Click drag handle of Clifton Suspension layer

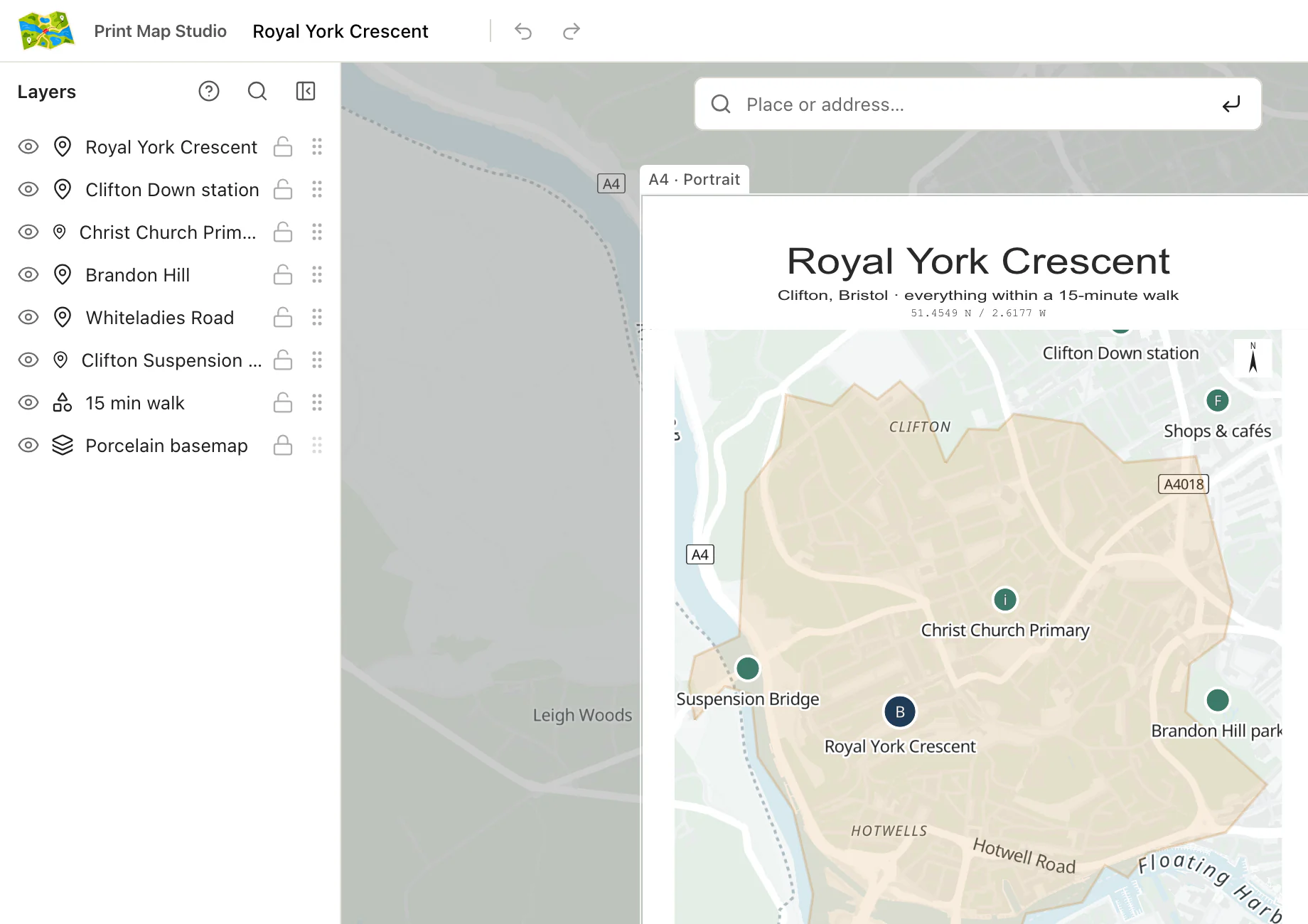click(317, 360)
